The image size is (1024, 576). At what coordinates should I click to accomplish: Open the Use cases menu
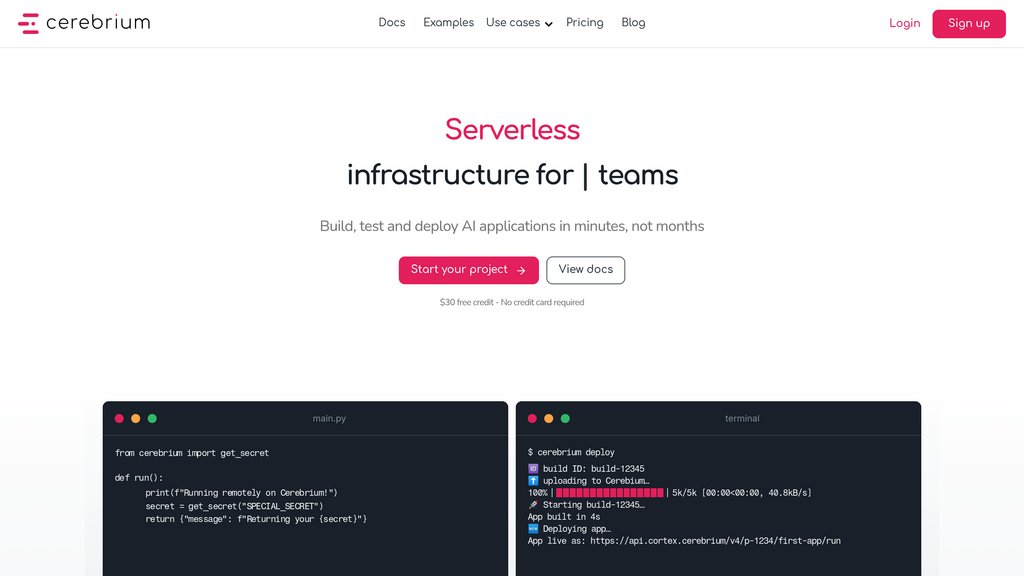click(519, 23)
